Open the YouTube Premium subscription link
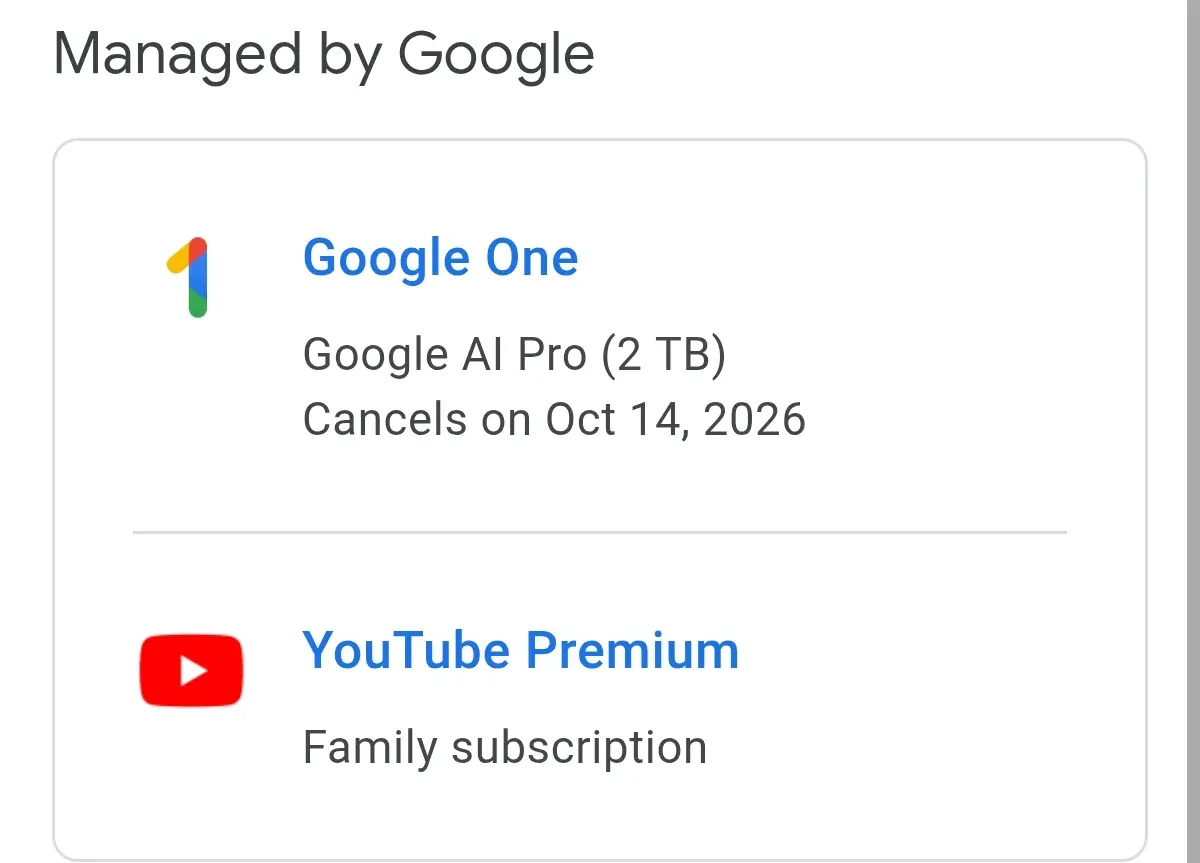The image size is (1200, 863). 520,651
